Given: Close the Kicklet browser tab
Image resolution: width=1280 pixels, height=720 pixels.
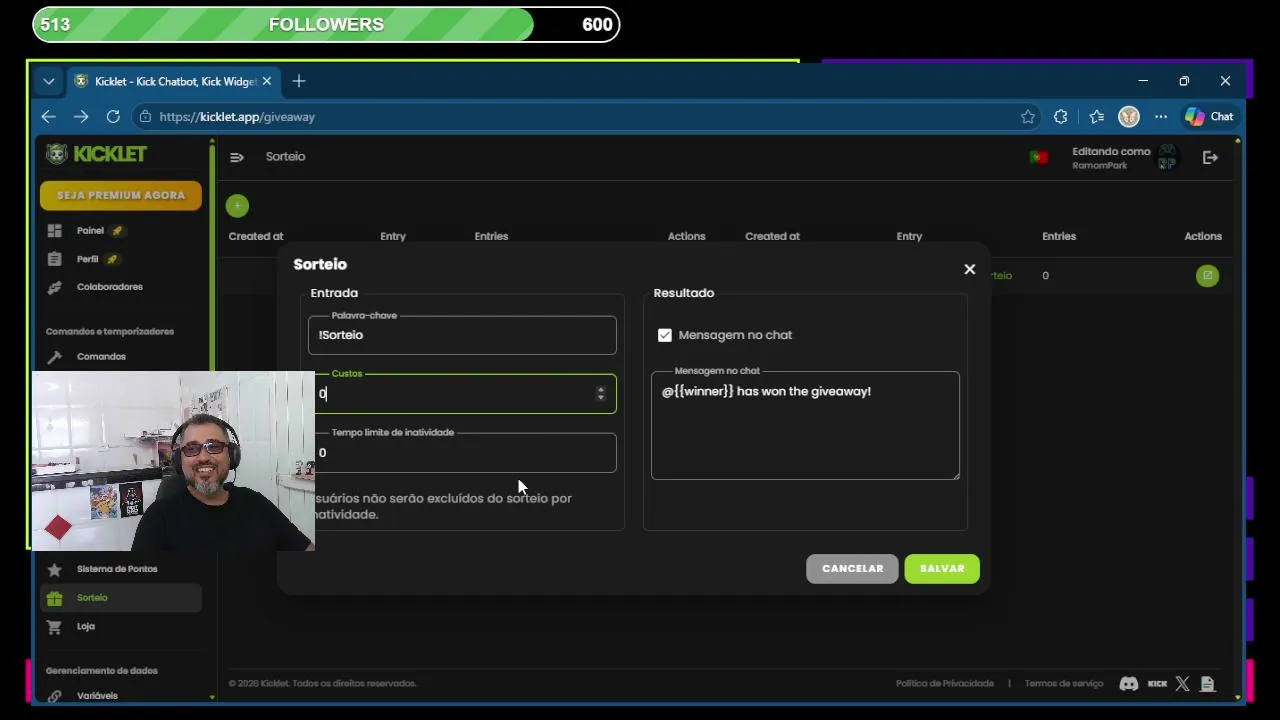Looking at the screenshot, I should [x=266, y=81].
